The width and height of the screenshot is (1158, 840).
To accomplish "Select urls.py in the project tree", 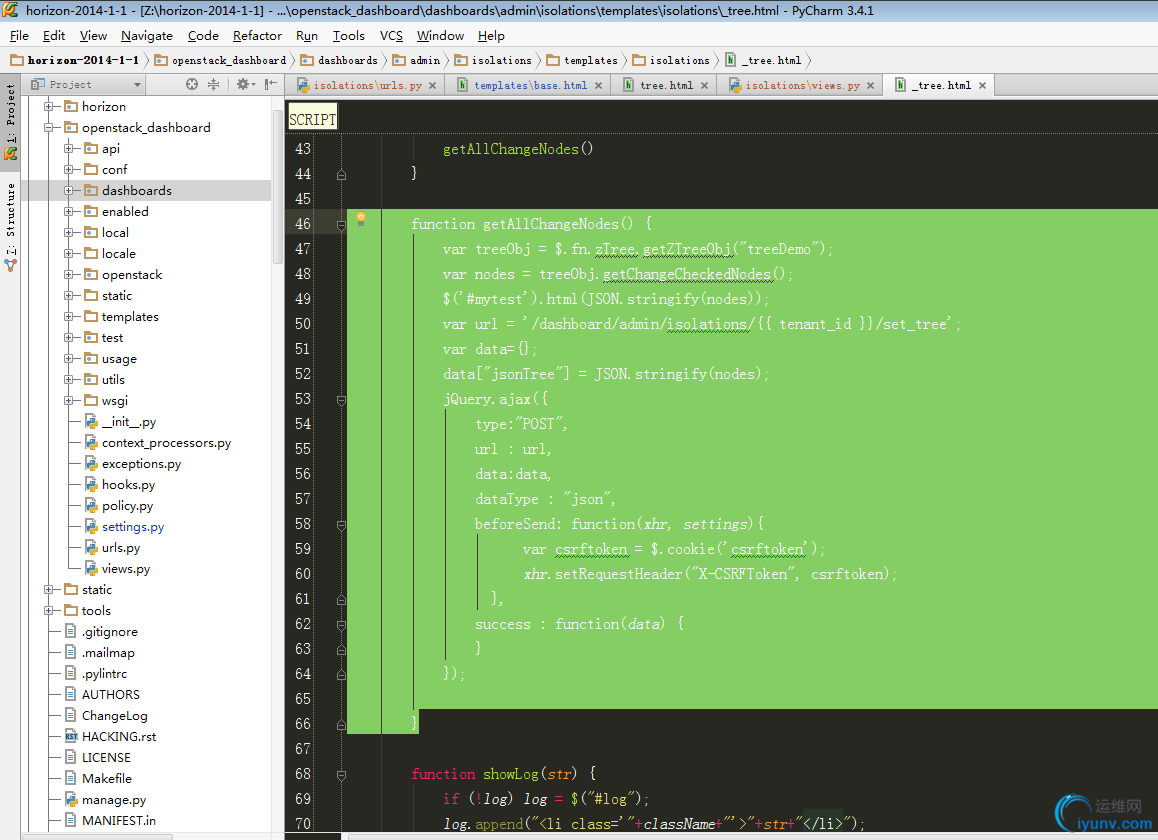I will (120, 547).
